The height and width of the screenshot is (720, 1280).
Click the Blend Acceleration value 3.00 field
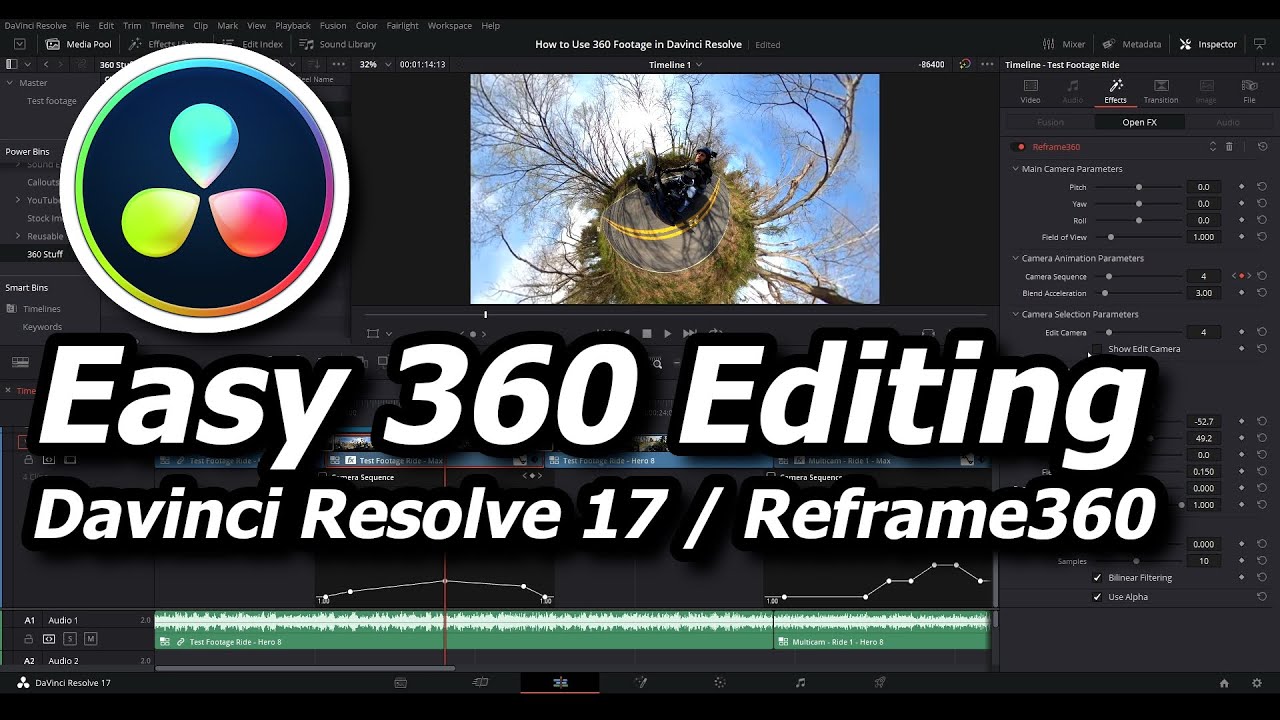click(x=1204, y=293)
